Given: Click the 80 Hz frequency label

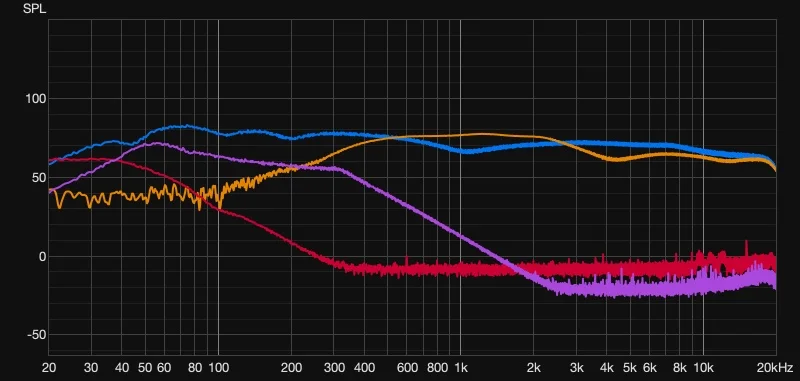Looking at the screenshot, I should coord(194,367).
